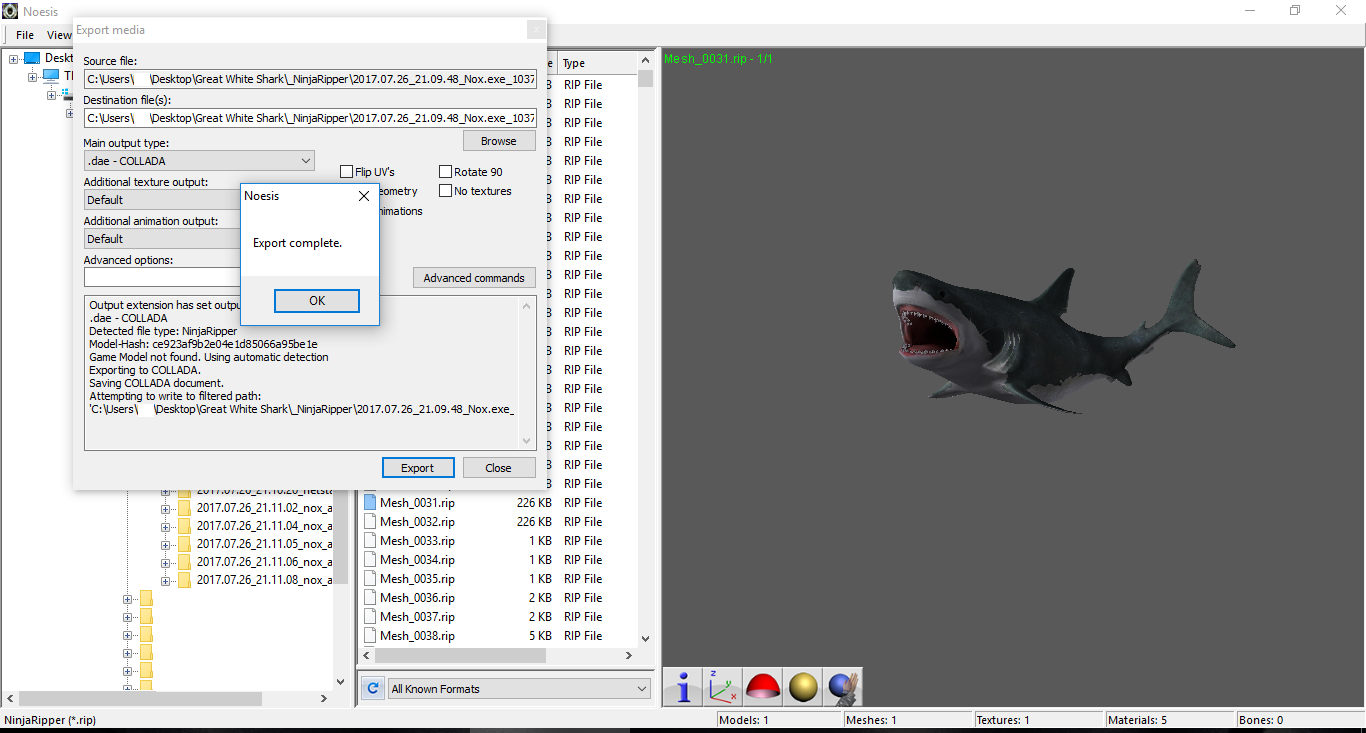Click the NinjaRipper (*.rip) status text
The height and width of the screenshot is (733, 1366).
[x=50, y=720]
